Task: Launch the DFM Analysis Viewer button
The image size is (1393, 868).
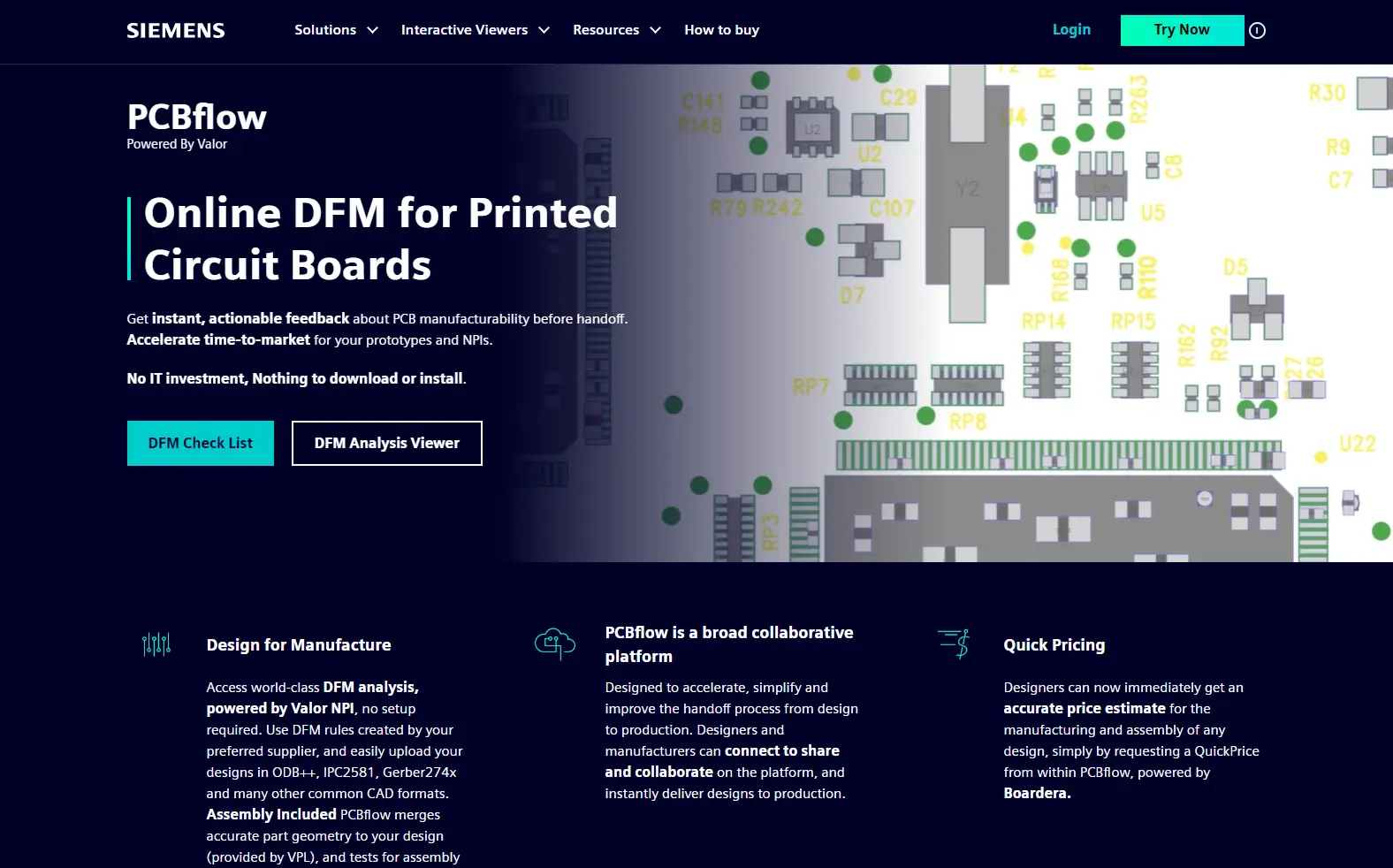Action: pos(387,443)
